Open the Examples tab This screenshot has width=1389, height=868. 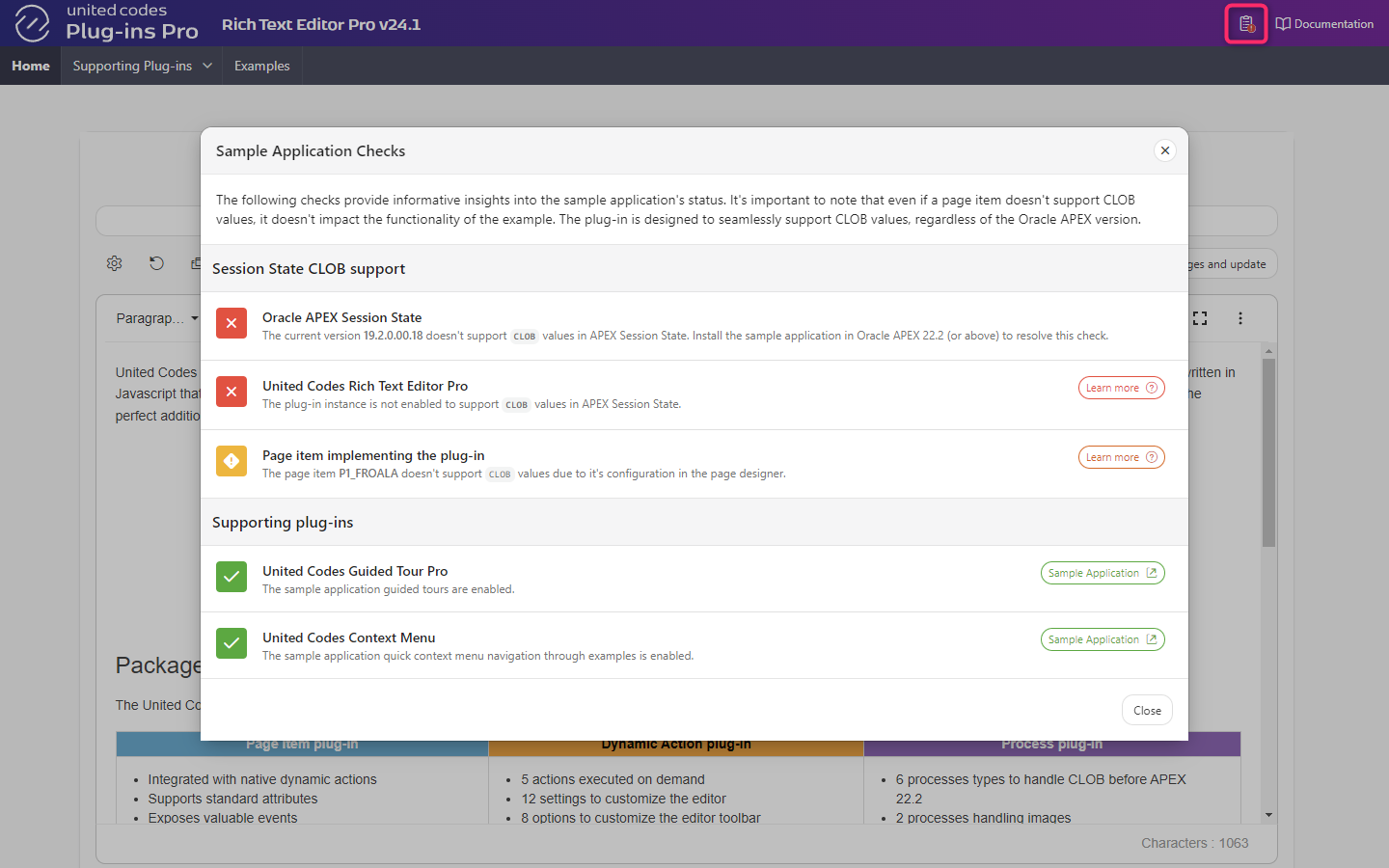pos(261,66)
